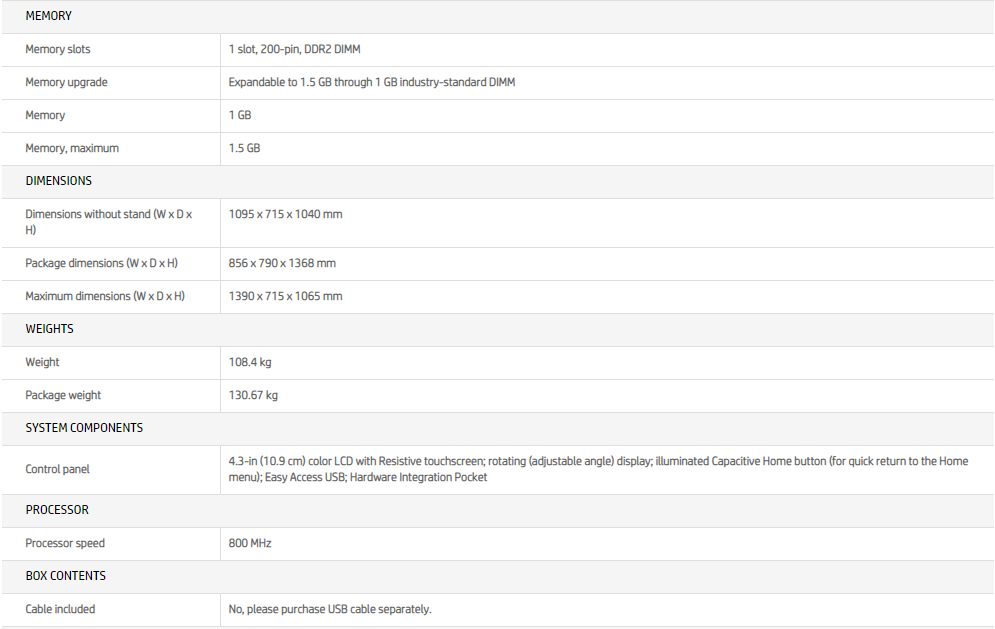Click the "Package weight" row label

(x=63, y=395)
